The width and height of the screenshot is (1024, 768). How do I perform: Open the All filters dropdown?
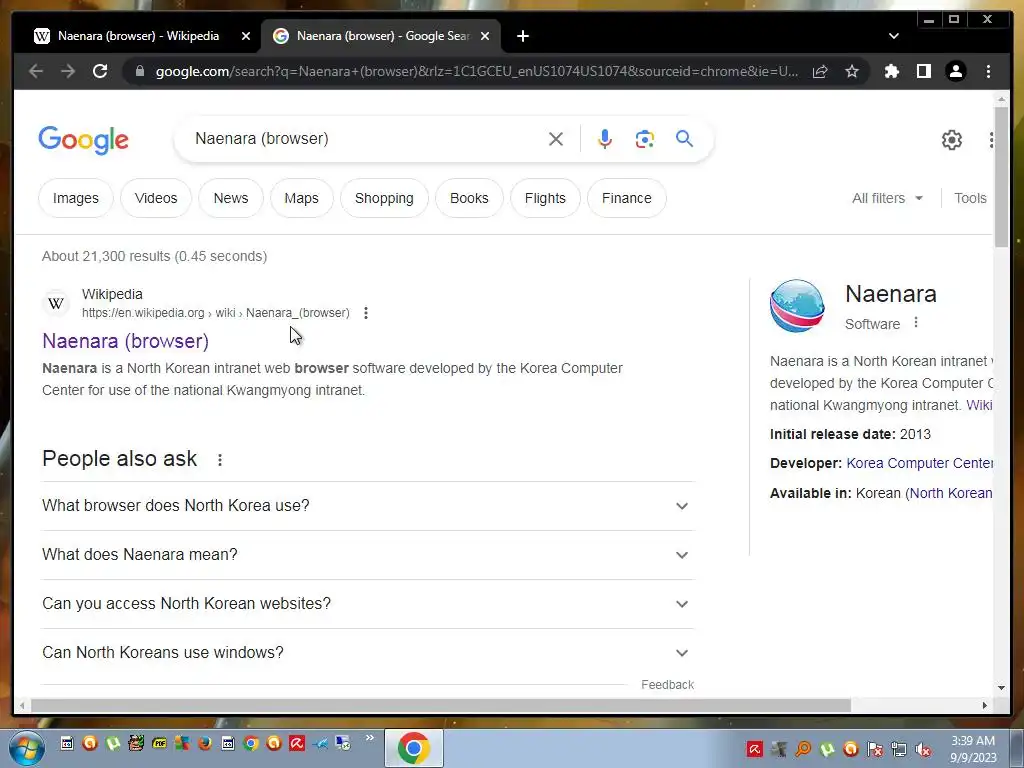click(887, 198)
